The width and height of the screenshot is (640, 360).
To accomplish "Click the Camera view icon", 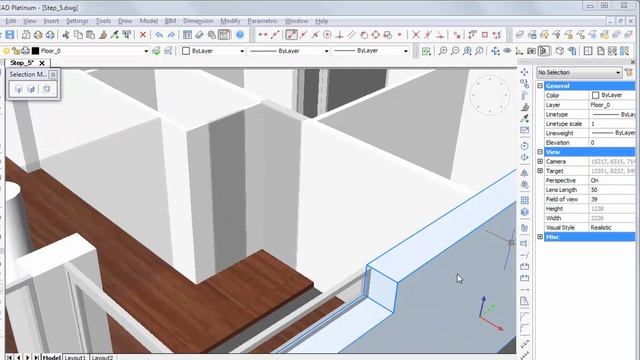I will pyautogui.click(x=531, y=51).
